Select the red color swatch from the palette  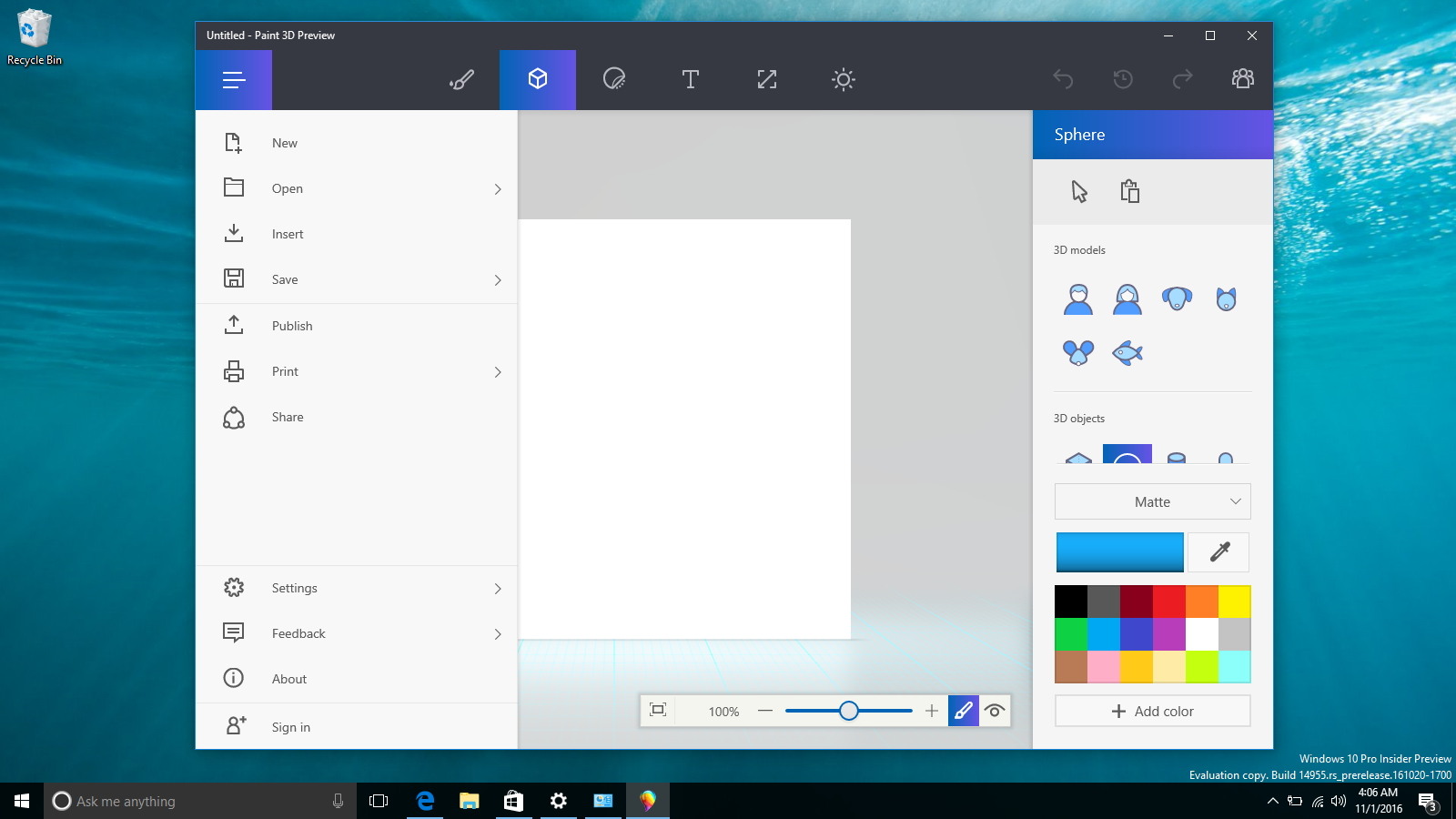(1169, 602)
